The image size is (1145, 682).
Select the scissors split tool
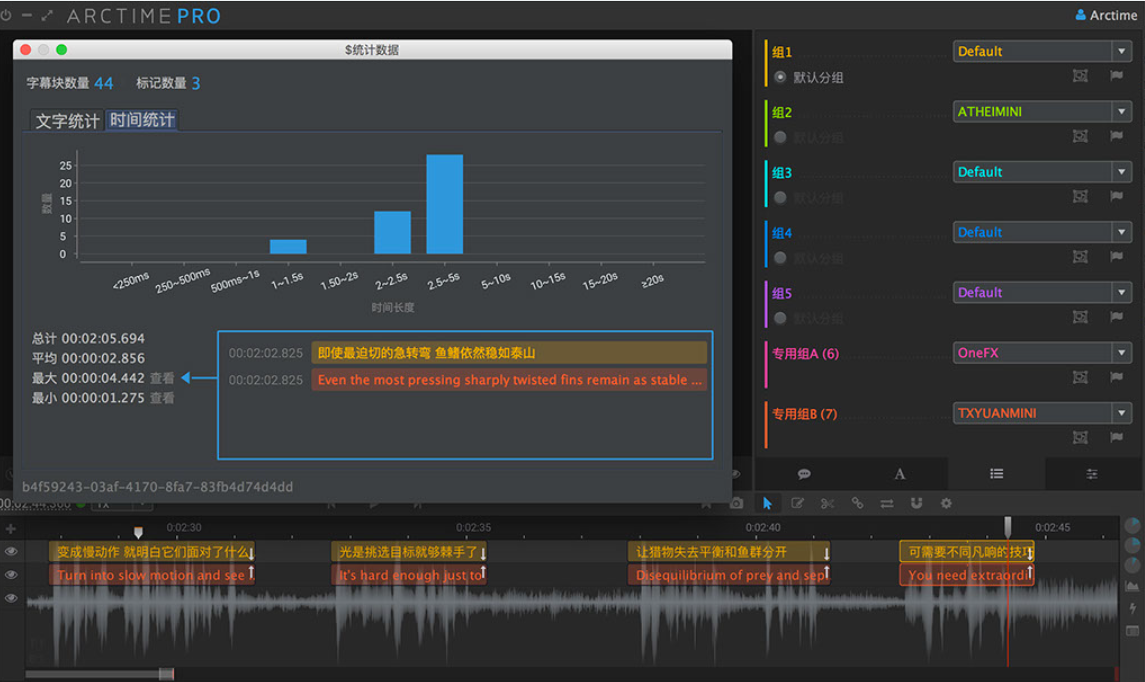click(828, 503)
